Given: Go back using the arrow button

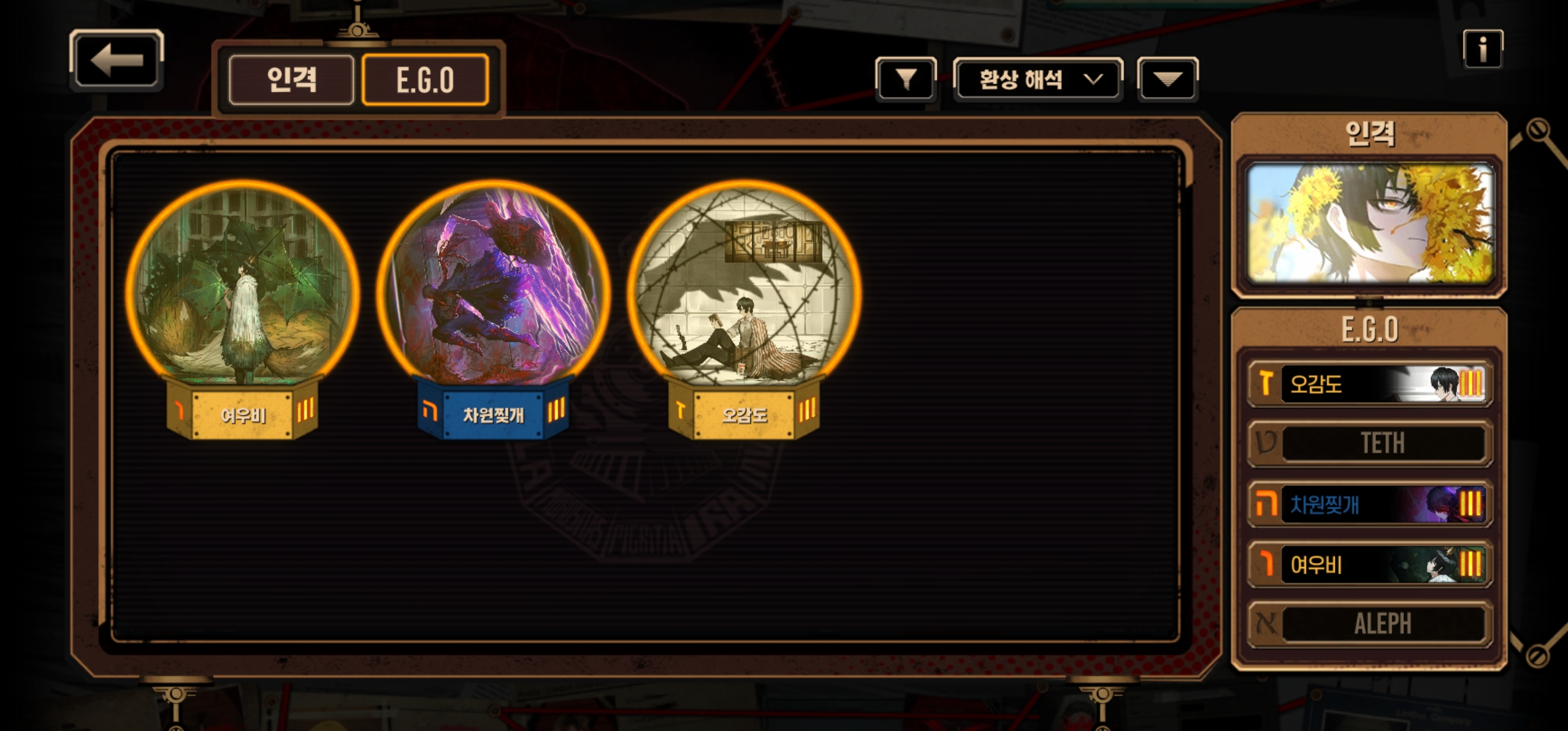Looking at the screenshot, I should (116, 60).
